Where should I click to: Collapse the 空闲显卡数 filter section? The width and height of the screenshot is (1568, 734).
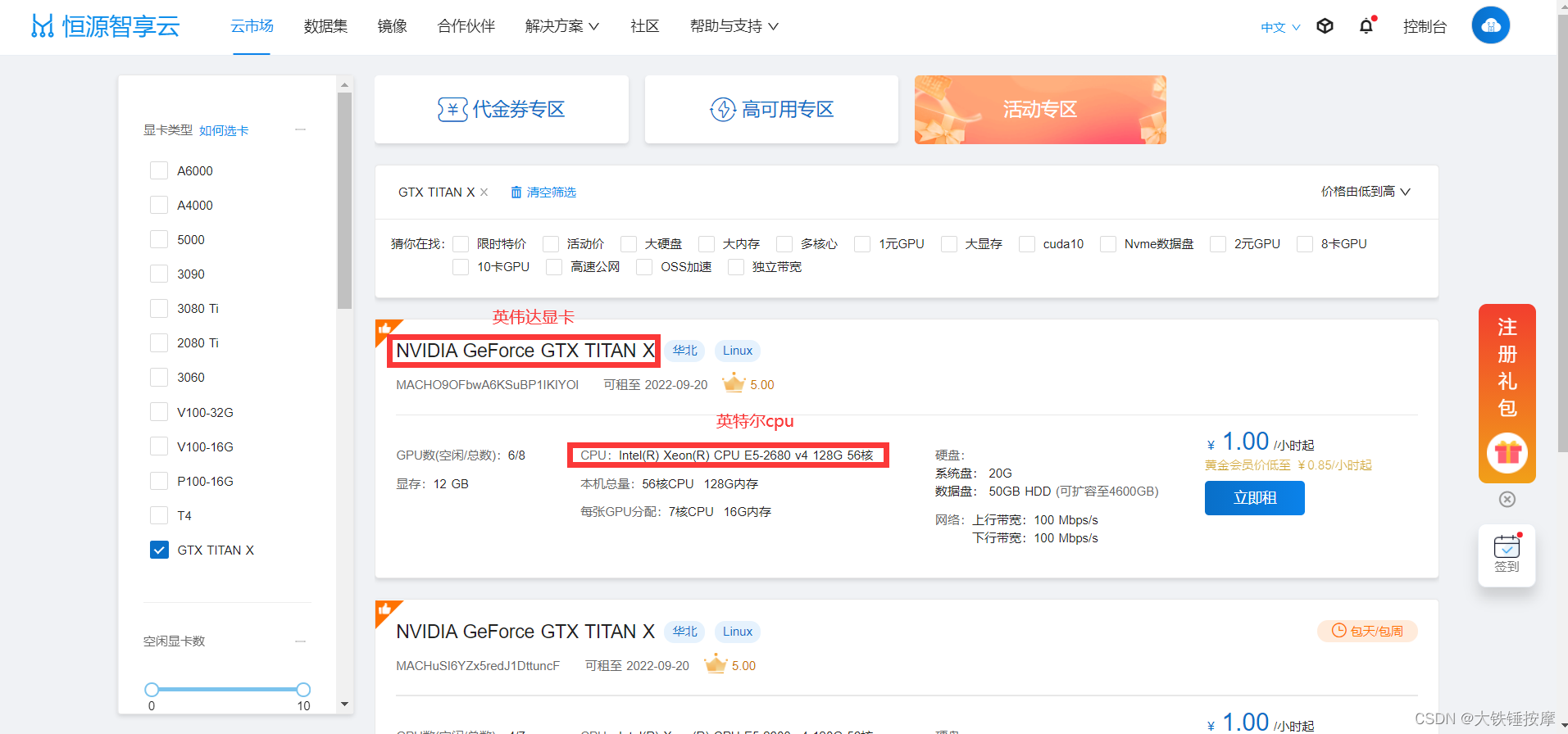[301, 641]
